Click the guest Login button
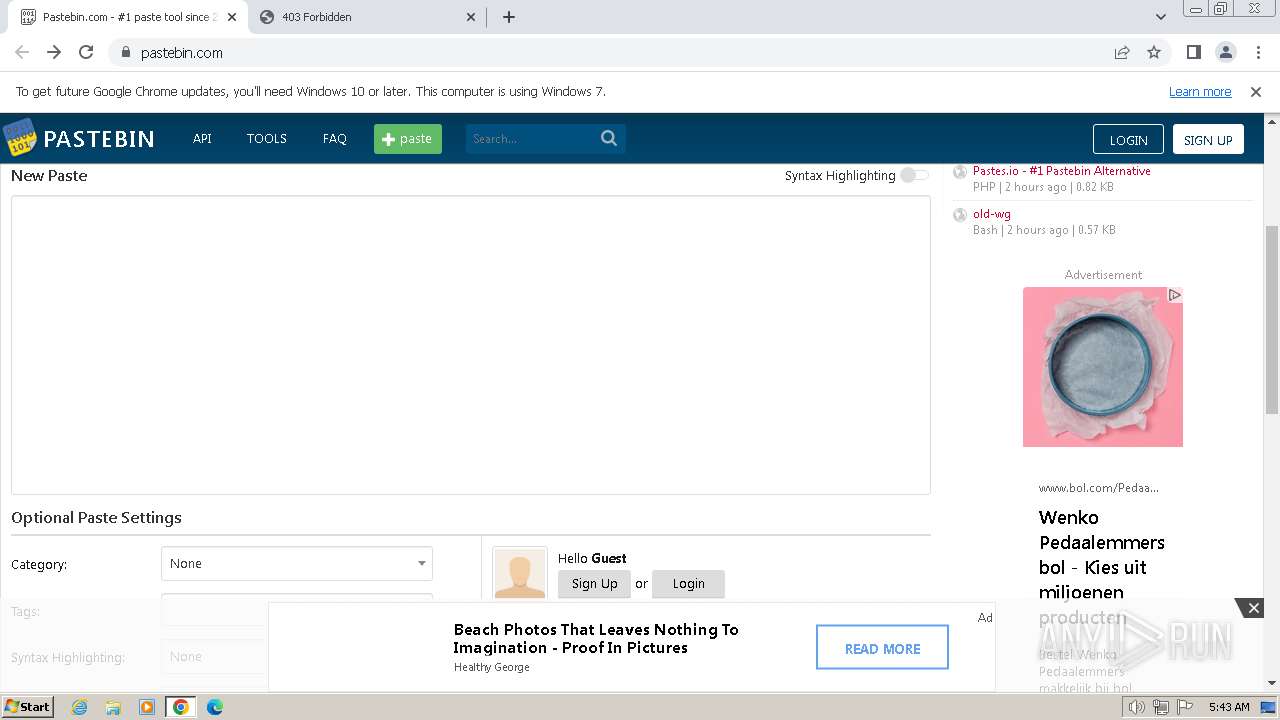The height and width of the screenshot is (720, 1280). pyautogui.click(x=688, y=584)
